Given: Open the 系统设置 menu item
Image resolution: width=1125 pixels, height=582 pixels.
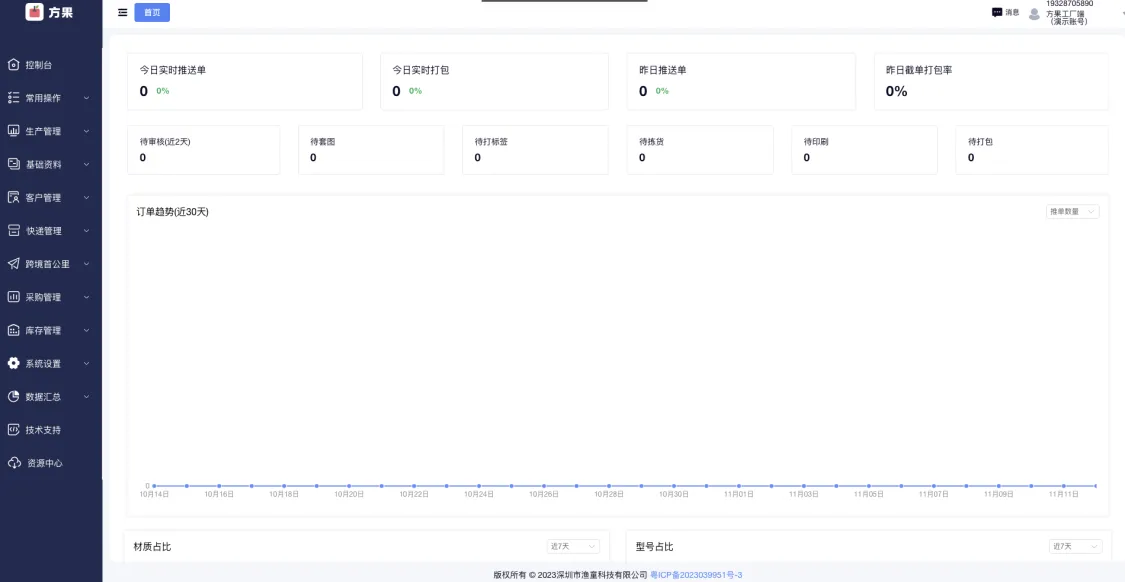Looking at the screenshot, I should tap(51, 363).
